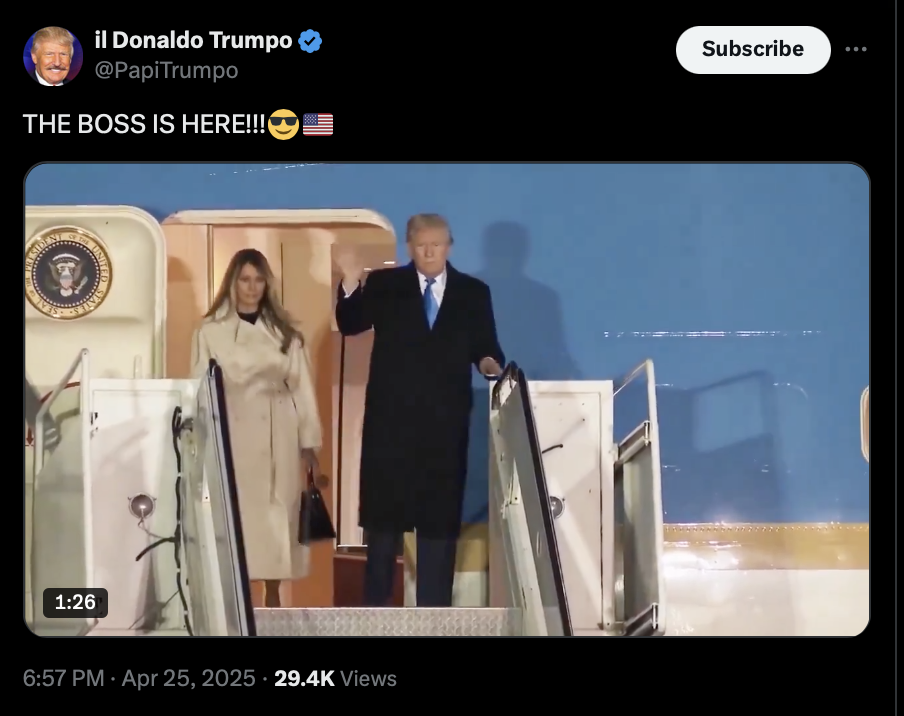904x716 pixels.
Task: Click the Apr 25, 2025 post date
Action: (x=188, y=679)
